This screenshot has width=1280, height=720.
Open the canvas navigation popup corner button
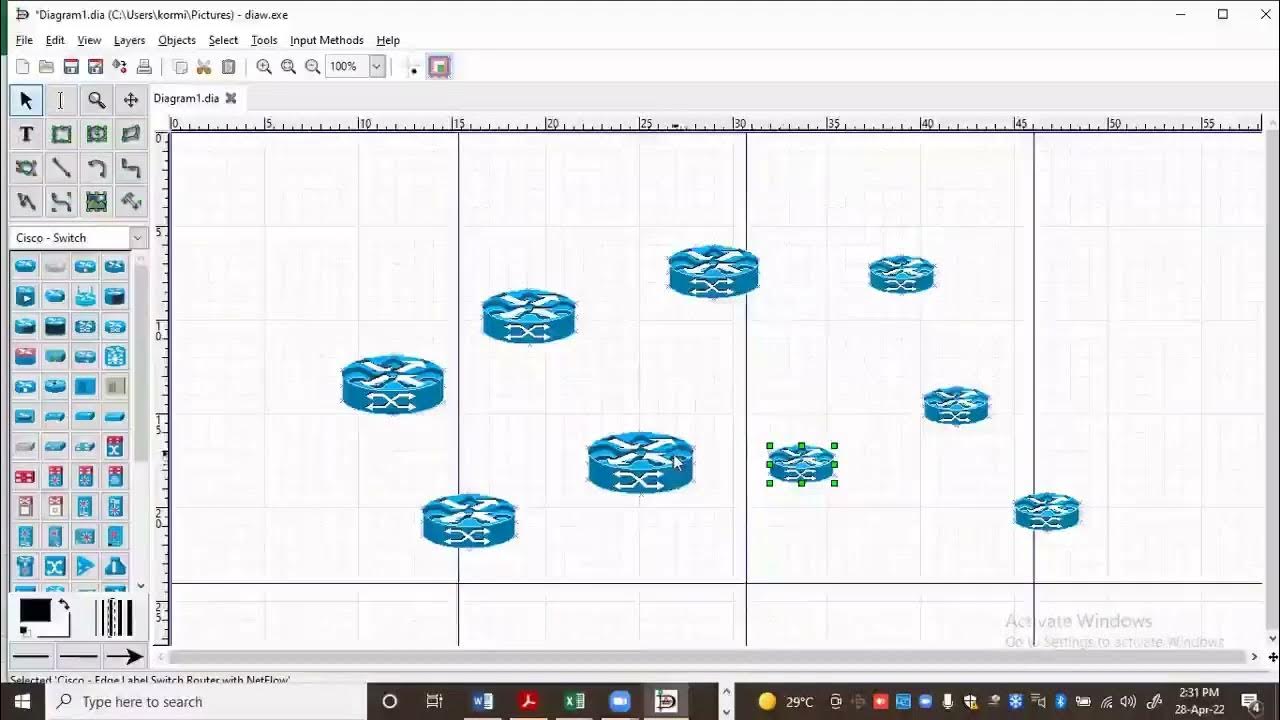[1272, 657]
